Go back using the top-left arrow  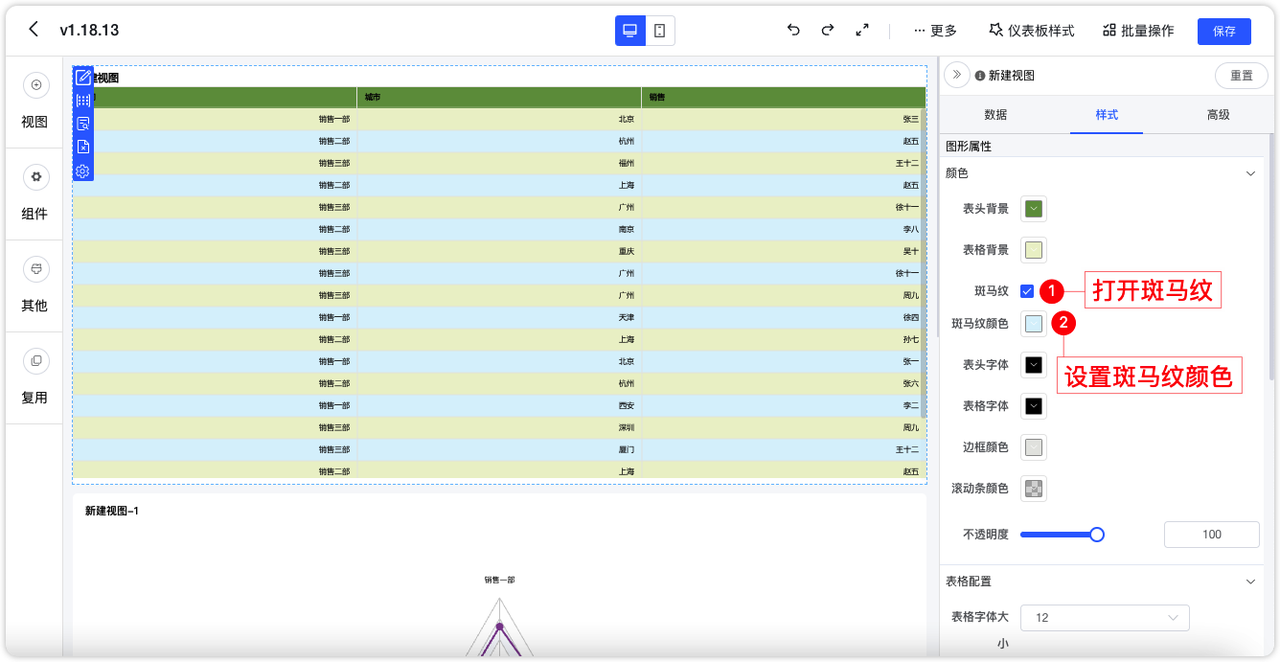34,29
